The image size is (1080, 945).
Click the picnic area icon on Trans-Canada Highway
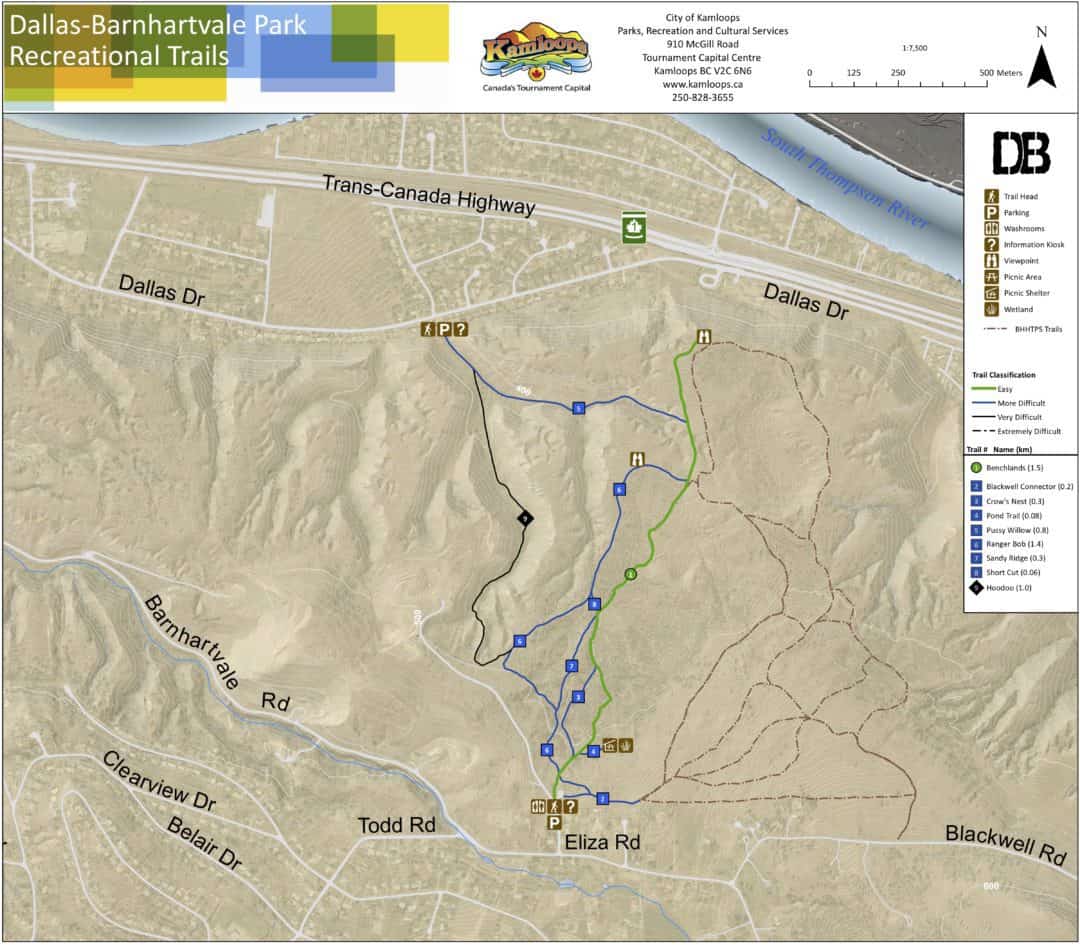(x=634, y=229)
